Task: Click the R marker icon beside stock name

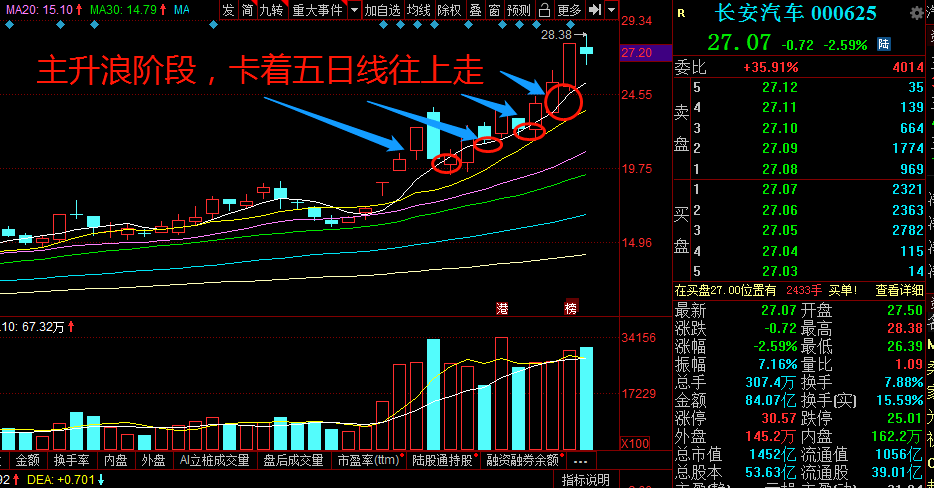Action: [x=682, y=14]
